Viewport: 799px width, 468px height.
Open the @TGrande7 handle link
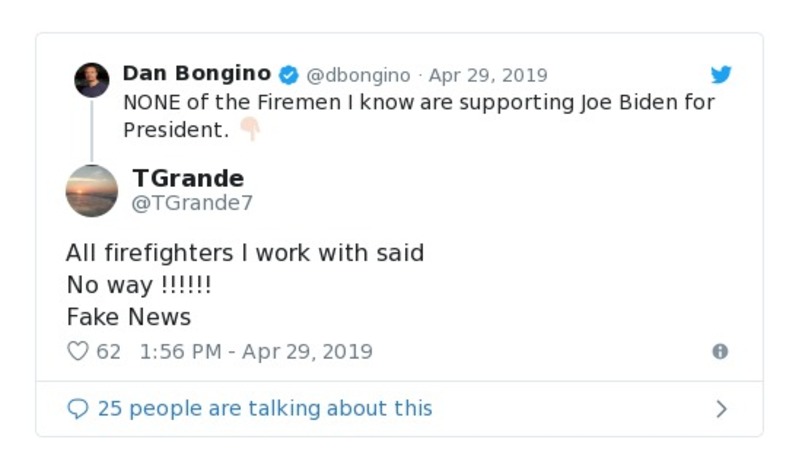(x=192, y=202)
